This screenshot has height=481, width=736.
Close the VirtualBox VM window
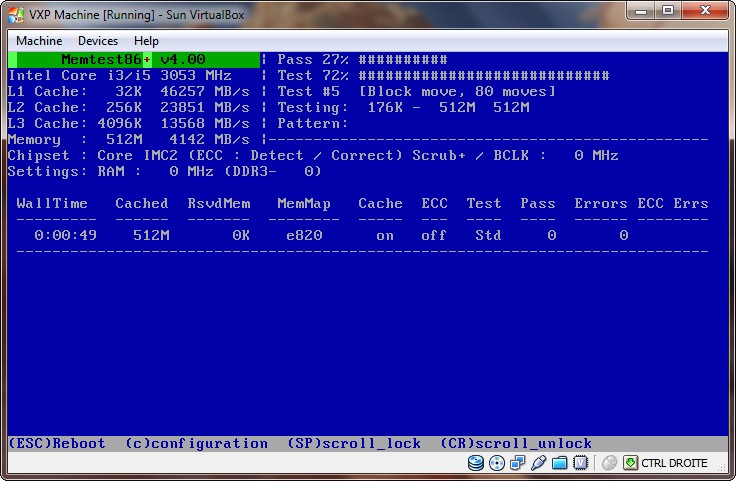click(705, 10)
